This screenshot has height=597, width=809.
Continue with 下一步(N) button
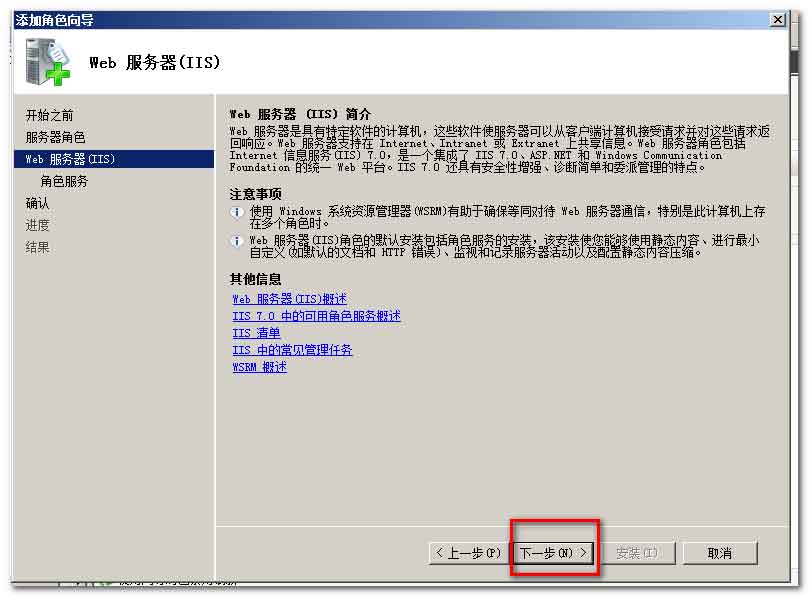tap(554, 553)
